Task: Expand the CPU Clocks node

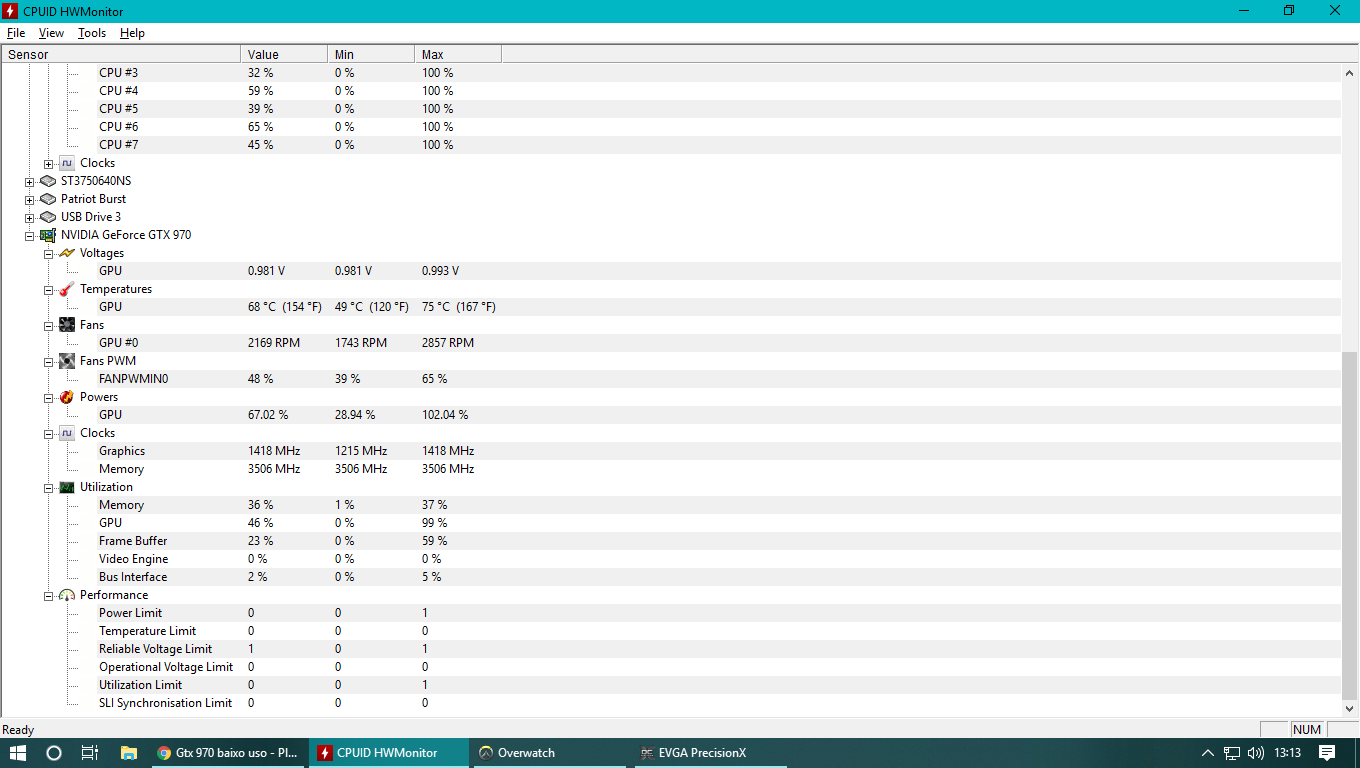Action: click(48, 164)
